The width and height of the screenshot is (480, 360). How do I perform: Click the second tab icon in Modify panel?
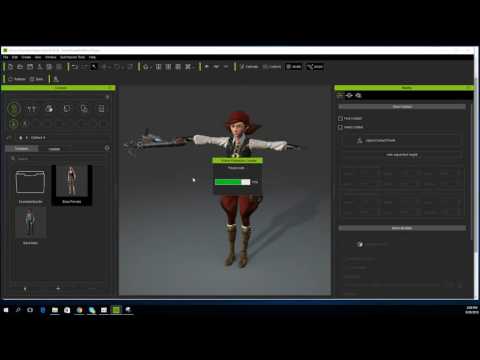point(349,96)
